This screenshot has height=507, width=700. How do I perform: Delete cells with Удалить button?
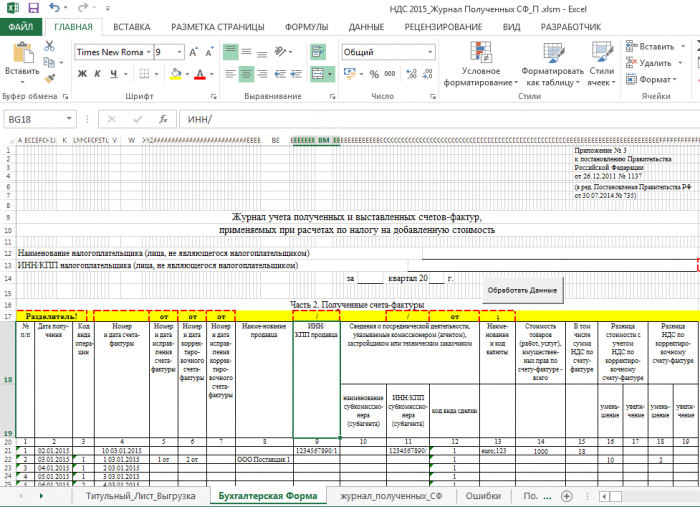point(649,63)
